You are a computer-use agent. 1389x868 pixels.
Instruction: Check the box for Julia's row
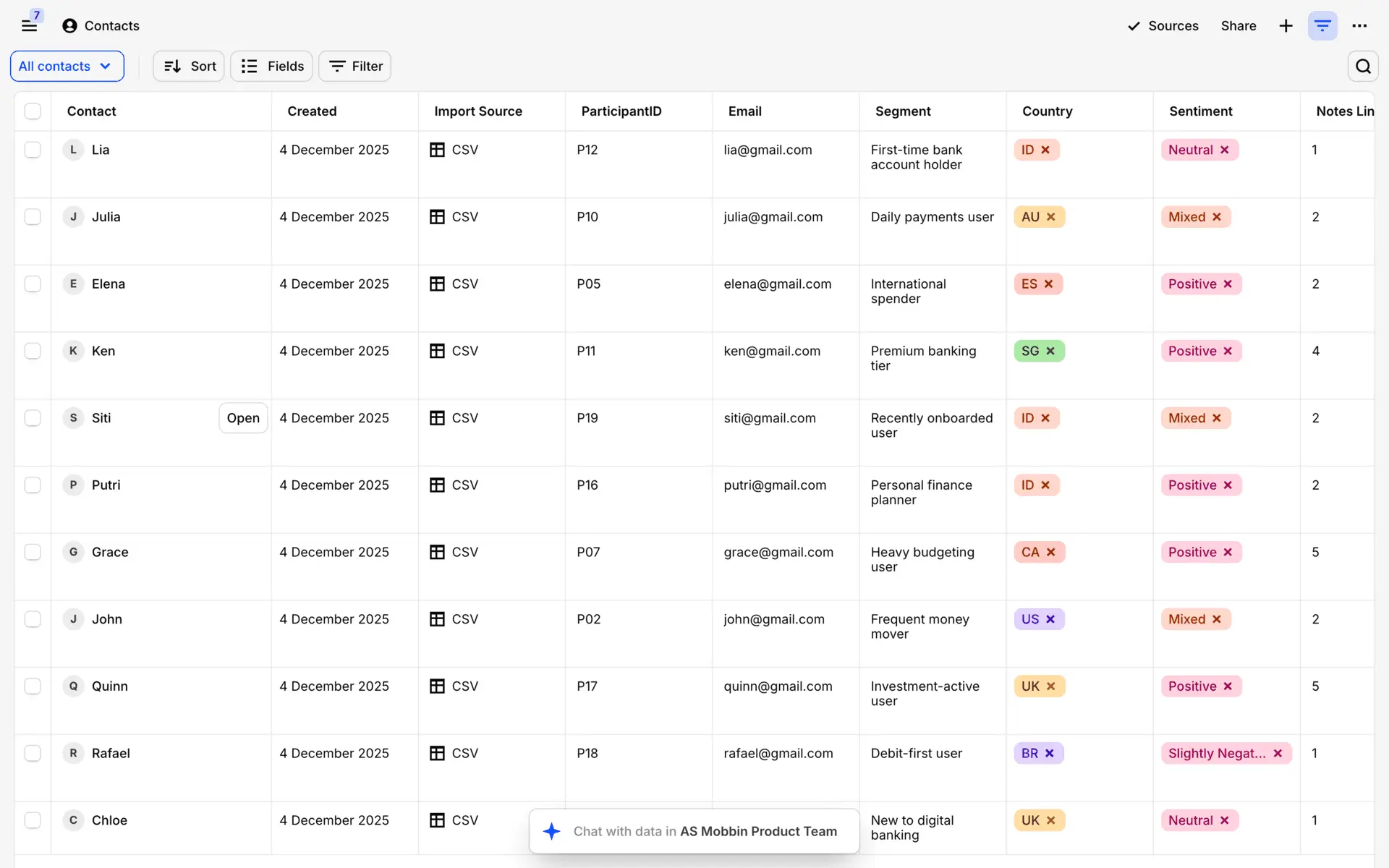[33, 217]
